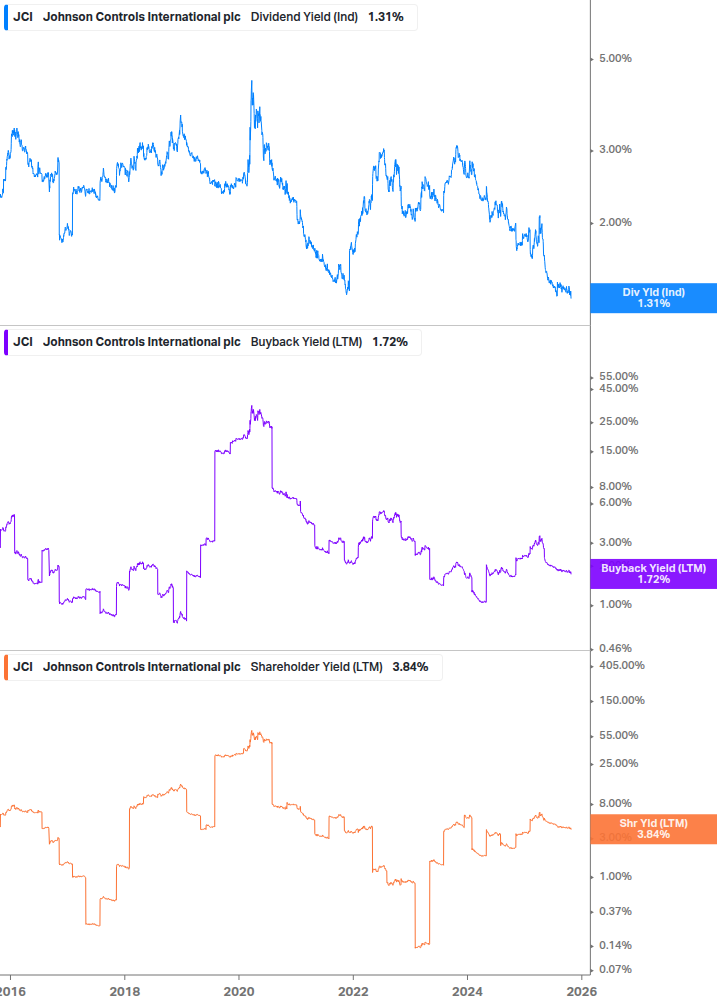Select the 'Buyback Yield (LTM)' legend label
Screen dimensions: 717x1005
tap(306, 342)
